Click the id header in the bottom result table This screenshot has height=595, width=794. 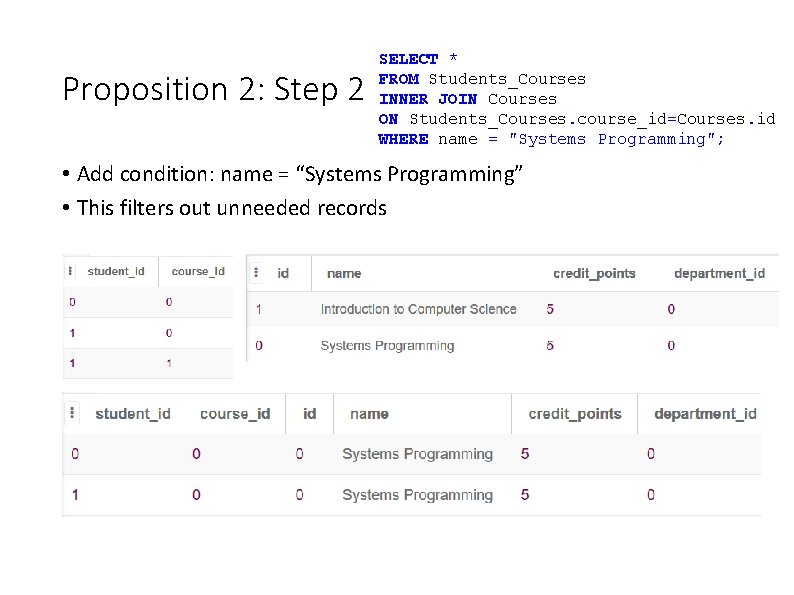pyautogui.click(x=309, y=414)
